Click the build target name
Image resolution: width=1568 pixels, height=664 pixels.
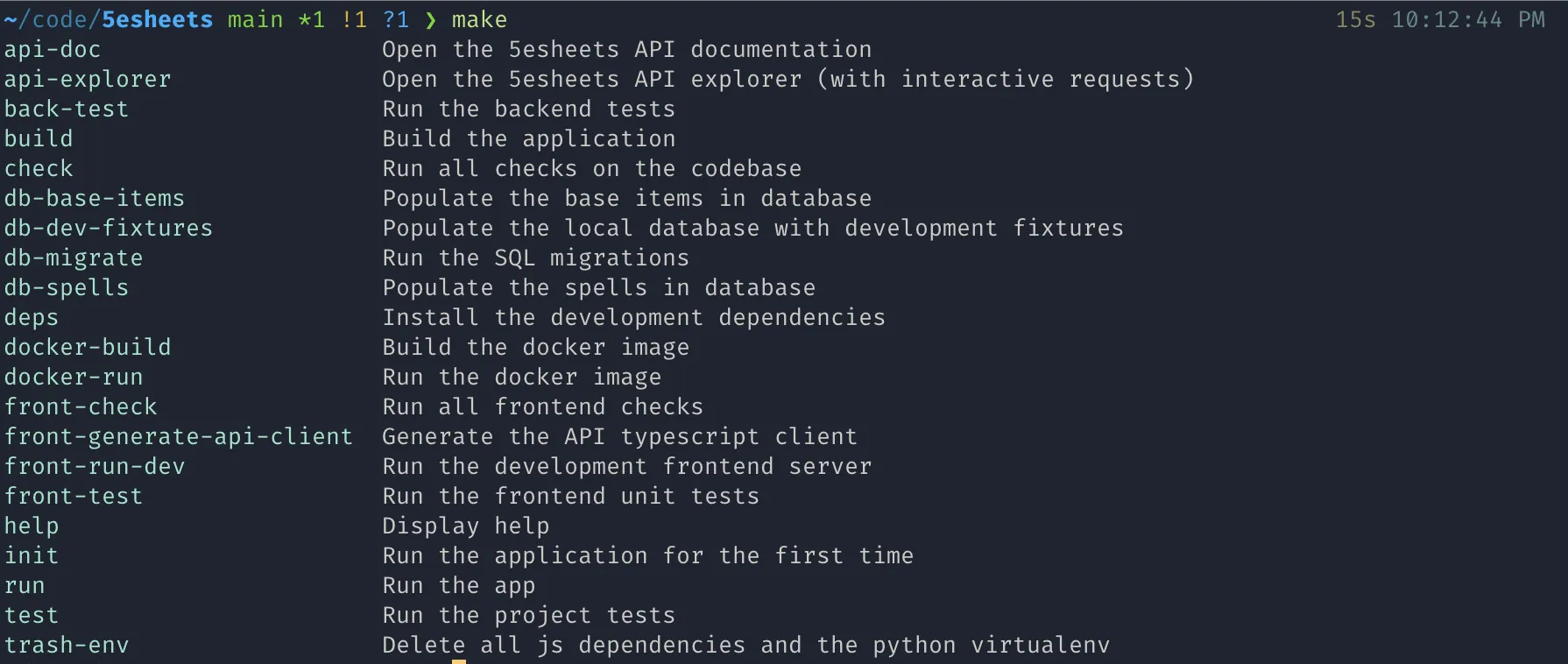pyautogui.click(x=39, y=139)
